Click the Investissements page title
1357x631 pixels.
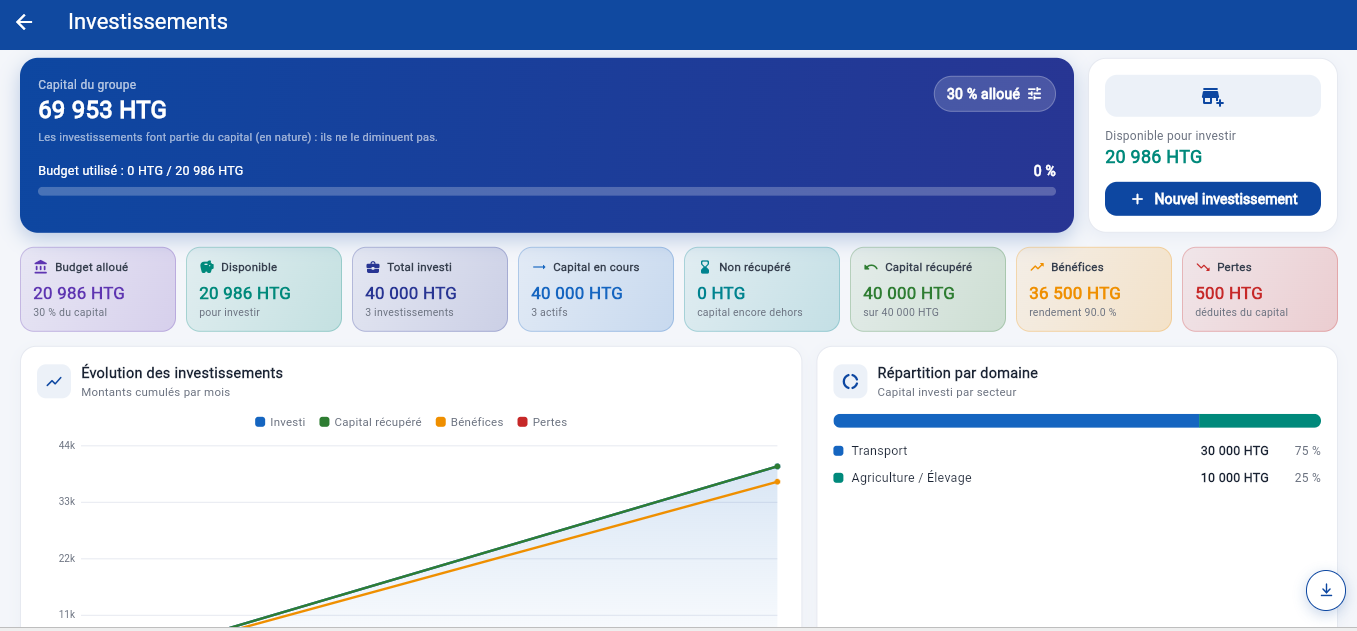coord(148,22)
